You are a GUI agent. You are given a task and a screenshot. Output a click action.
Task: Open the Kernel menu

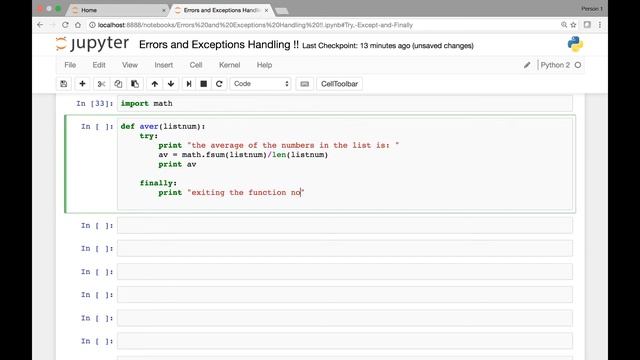(229, 65)
